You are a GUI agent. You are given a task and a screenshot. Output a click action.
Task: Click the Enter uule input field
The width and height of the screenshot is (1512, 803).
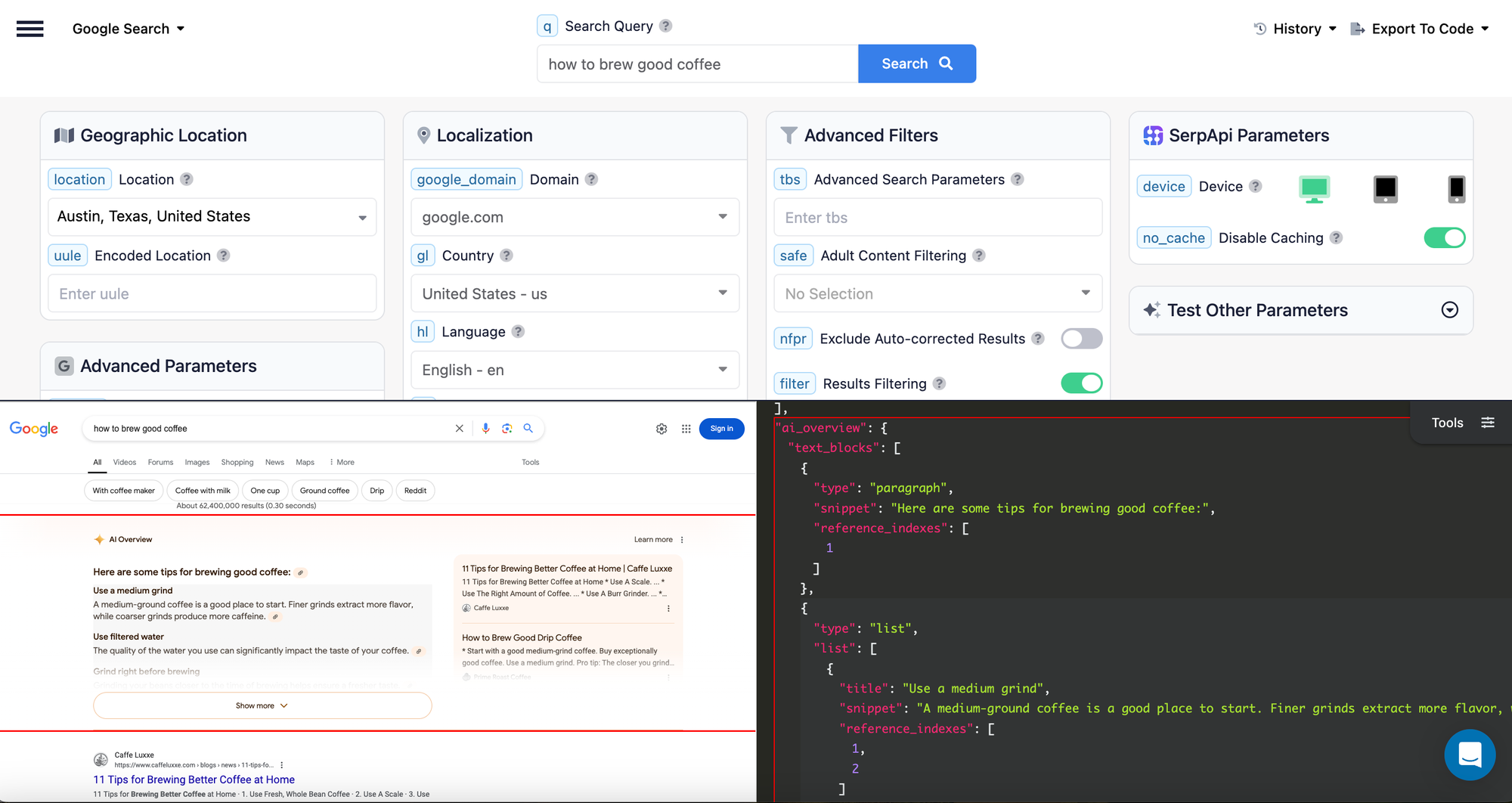pos(212,293)
